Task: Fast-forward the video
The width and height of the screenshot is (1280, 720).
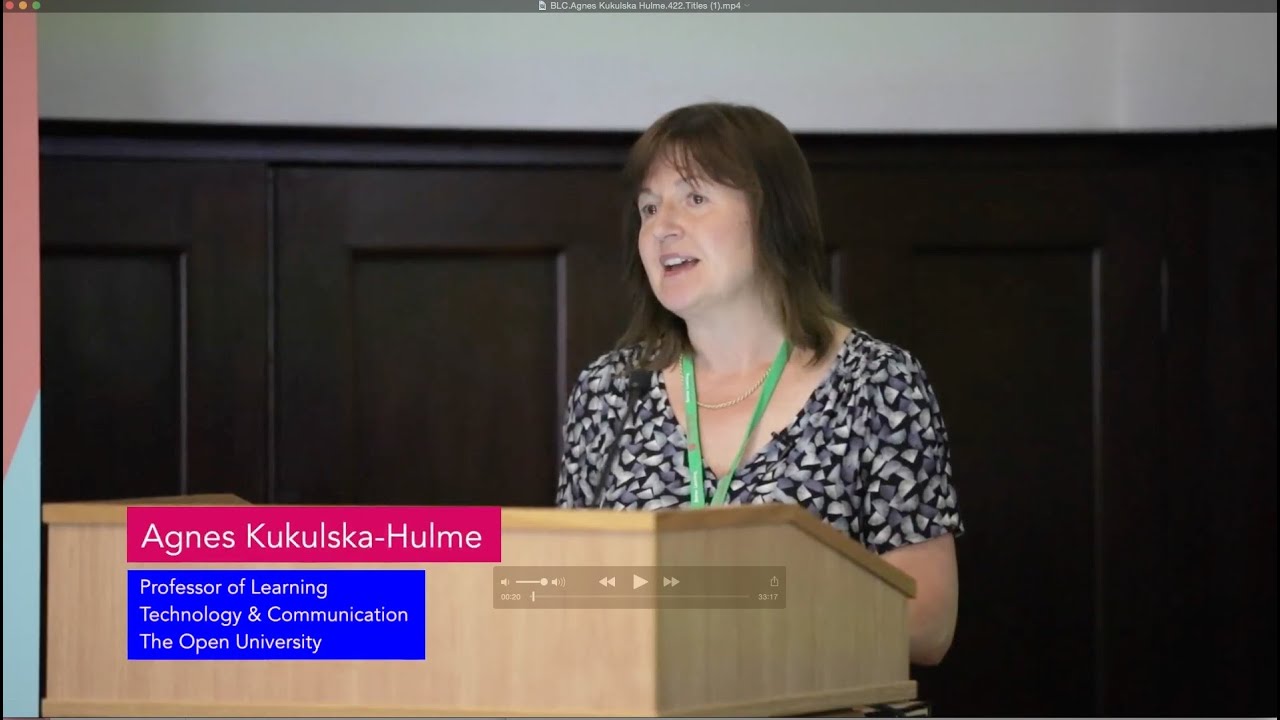Action: [672, 582]
